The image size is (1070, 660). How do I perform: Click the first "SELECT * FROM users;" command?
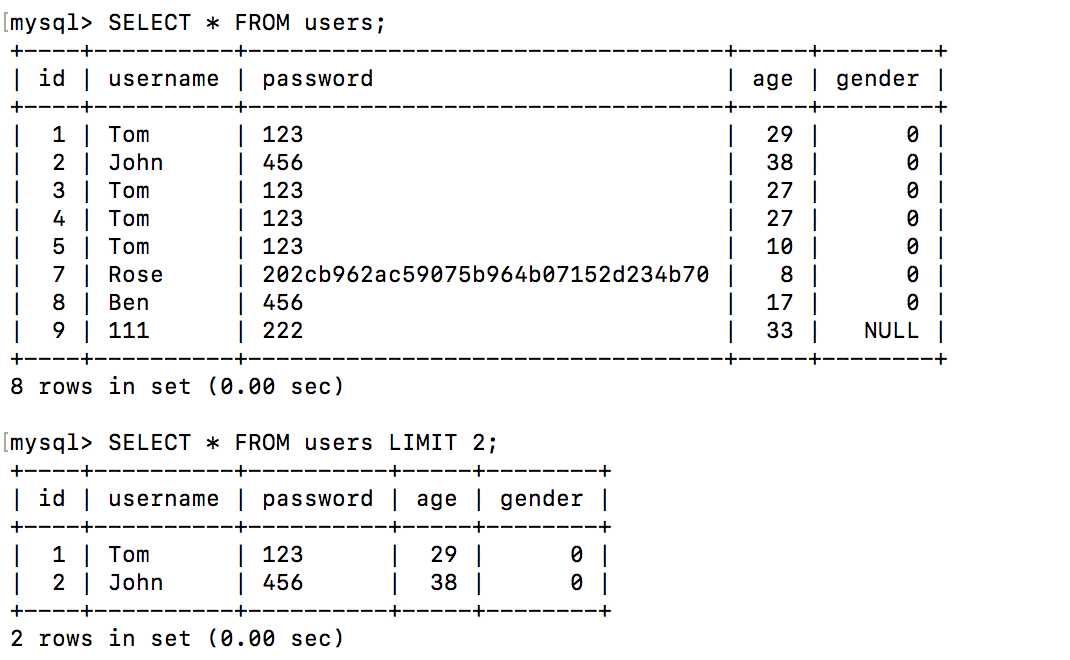(x=246, y=23)
